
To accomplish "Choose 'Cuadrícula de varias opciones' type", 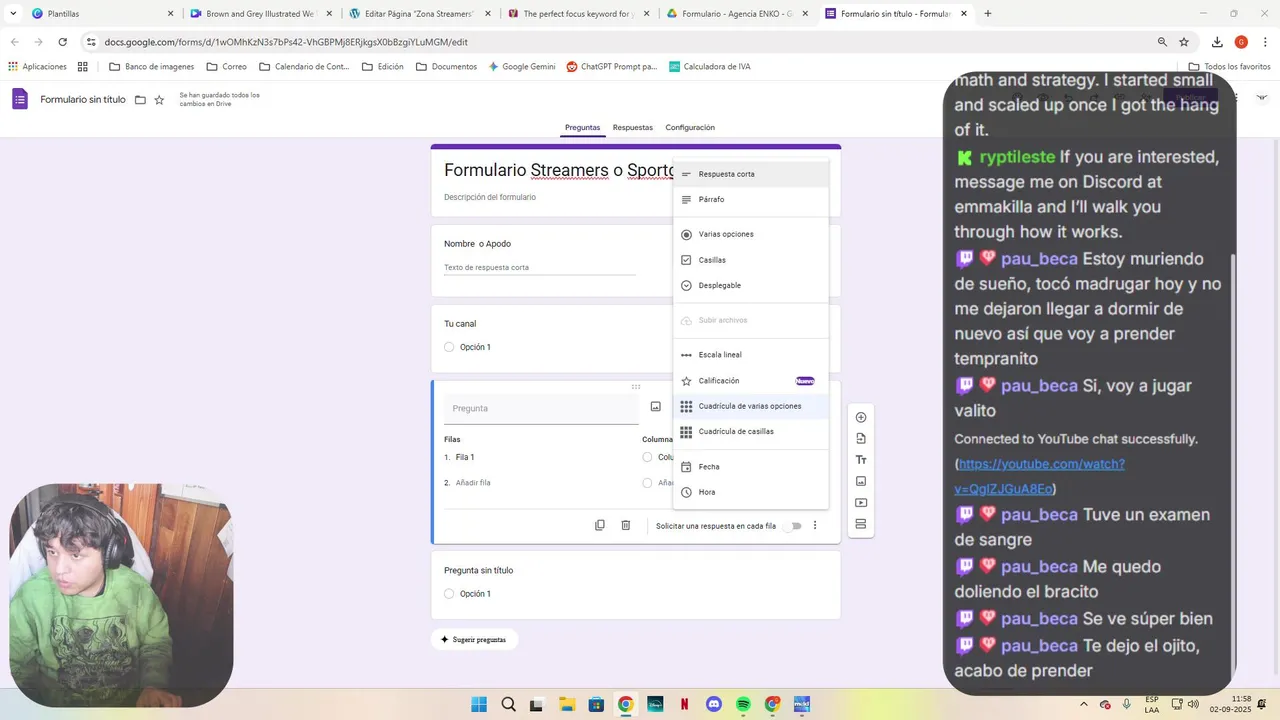I will [x=751, y=406].
